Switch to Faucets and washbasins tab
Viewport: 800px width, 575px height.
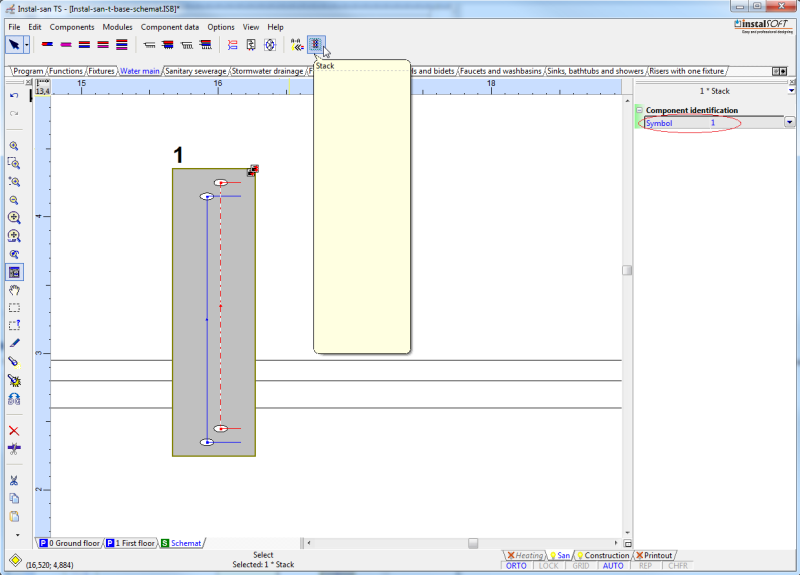tap(501, 71)
